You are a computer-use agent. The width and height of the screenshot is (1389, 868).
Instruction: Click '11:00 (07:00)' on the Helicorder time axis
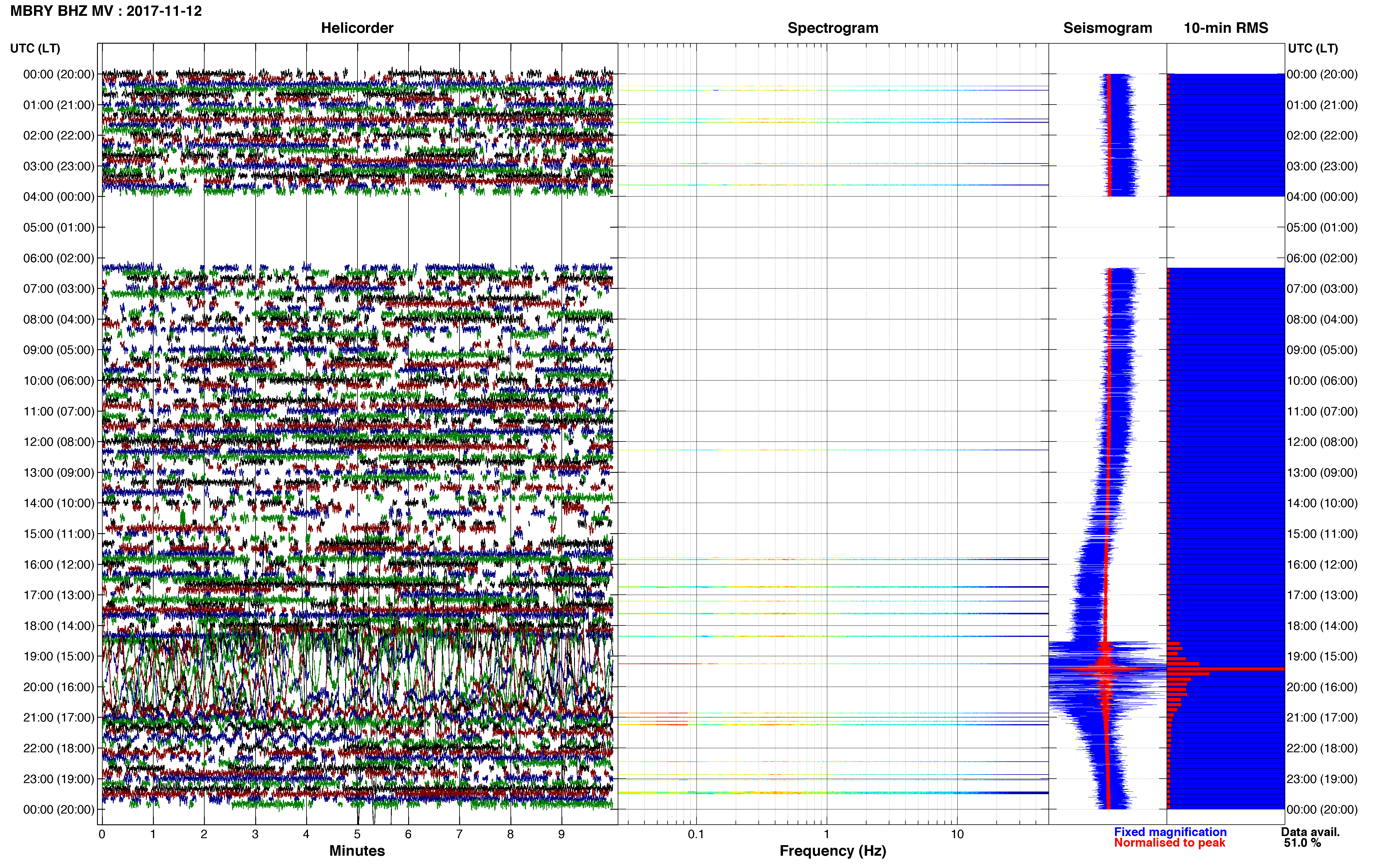tap(59, 412)
